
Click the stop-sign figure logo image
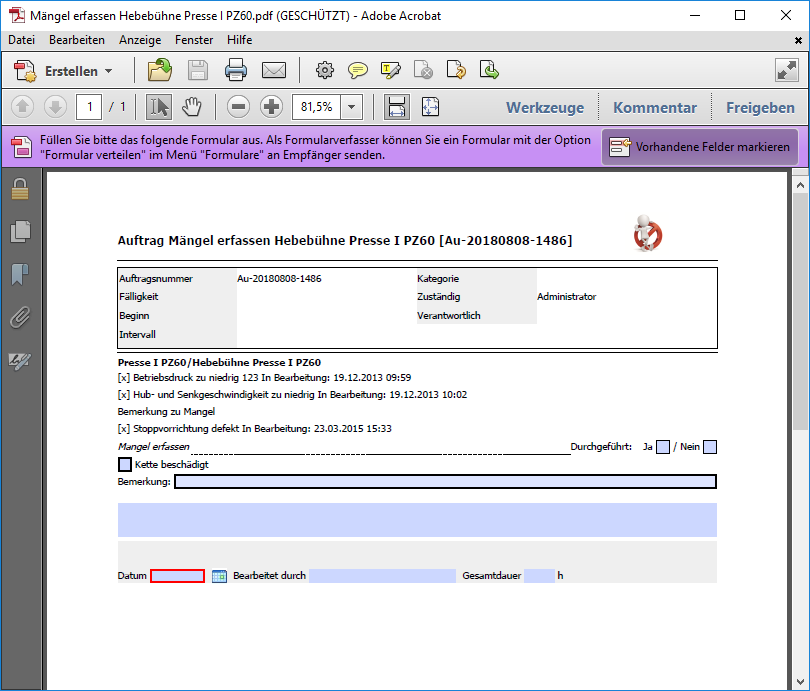647,233
